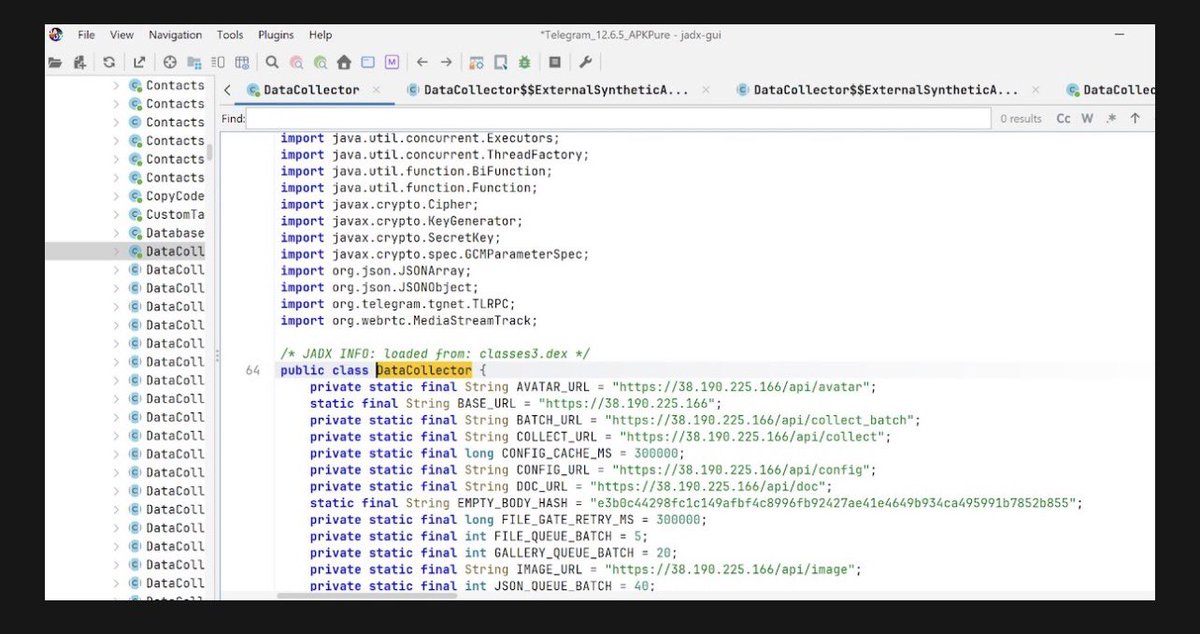Click the Export project toolbar icon
This screenshot has width=1200, height=634.
point(139,62)
